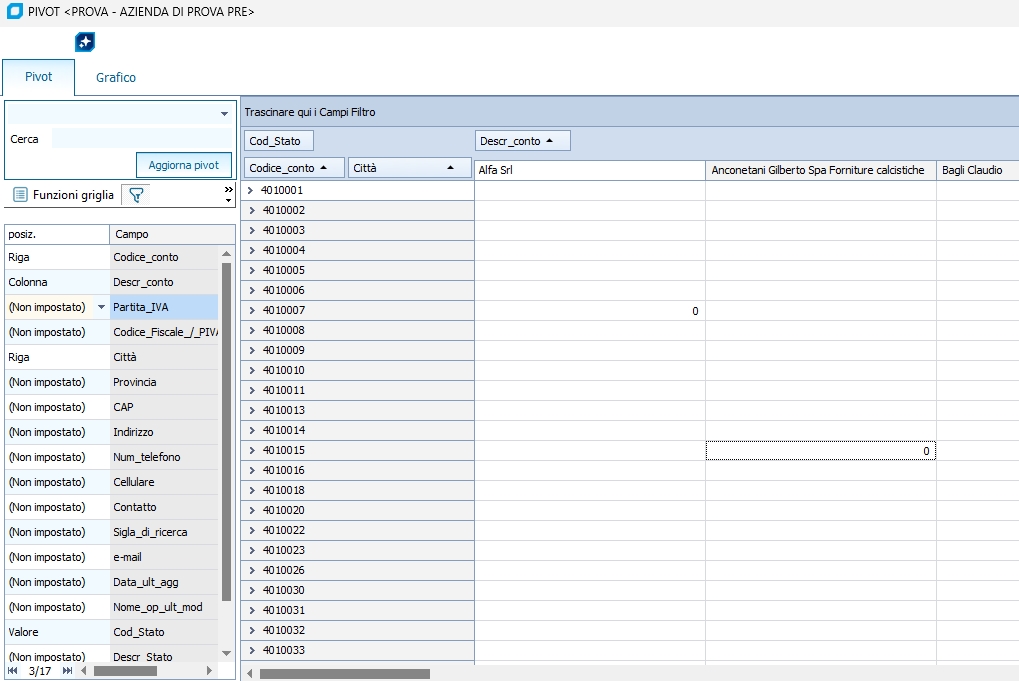Expand row 4010007
The width and height of the screenshot is (1019, 681).
click(251, 311)
